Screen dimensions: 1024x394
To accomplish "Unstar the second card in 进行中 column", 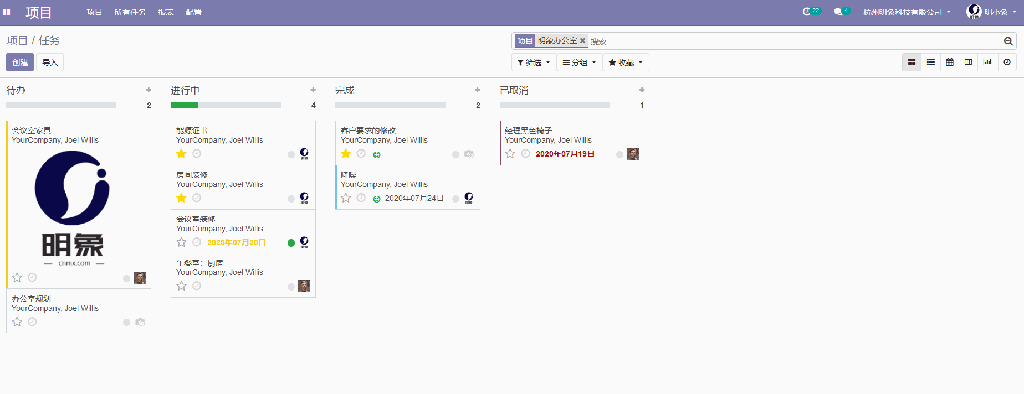I will [182, 197].
